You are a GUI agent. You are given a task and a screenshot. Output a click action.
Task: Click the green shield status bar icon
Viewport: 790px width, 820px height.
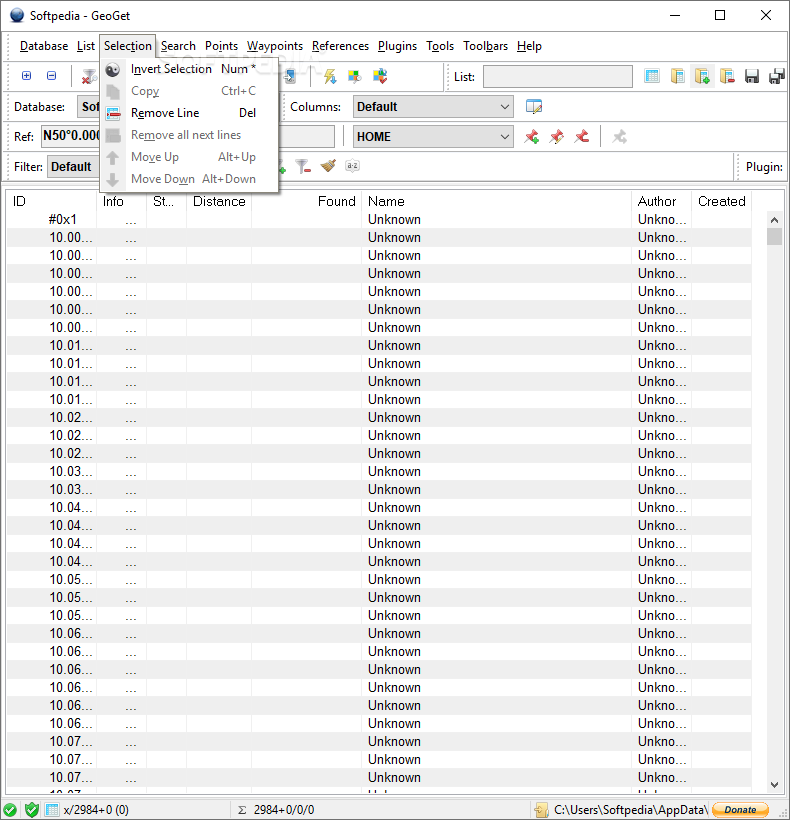(31, 810)
